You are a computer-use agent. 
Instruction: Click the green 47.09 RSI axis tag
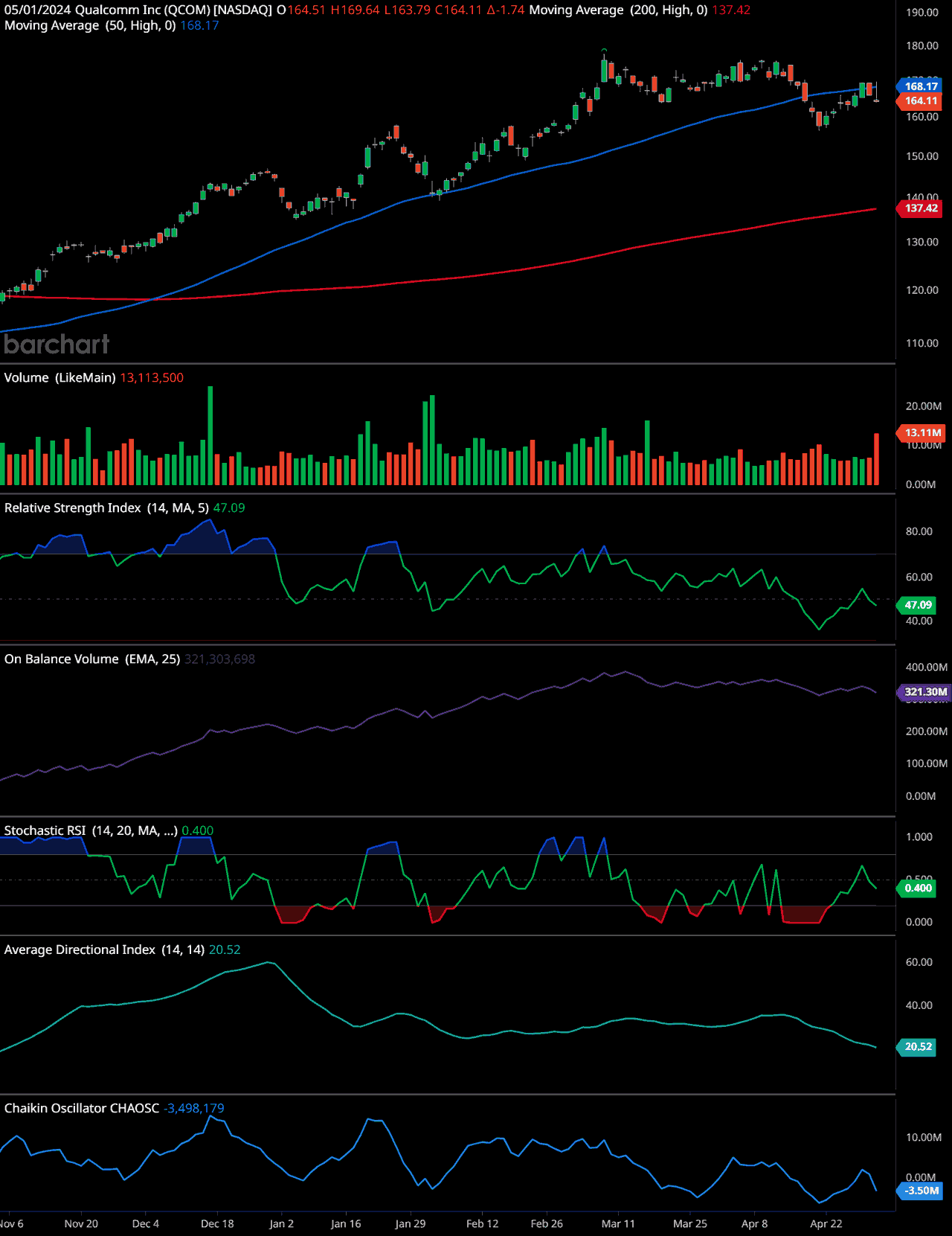coord(918,605)
